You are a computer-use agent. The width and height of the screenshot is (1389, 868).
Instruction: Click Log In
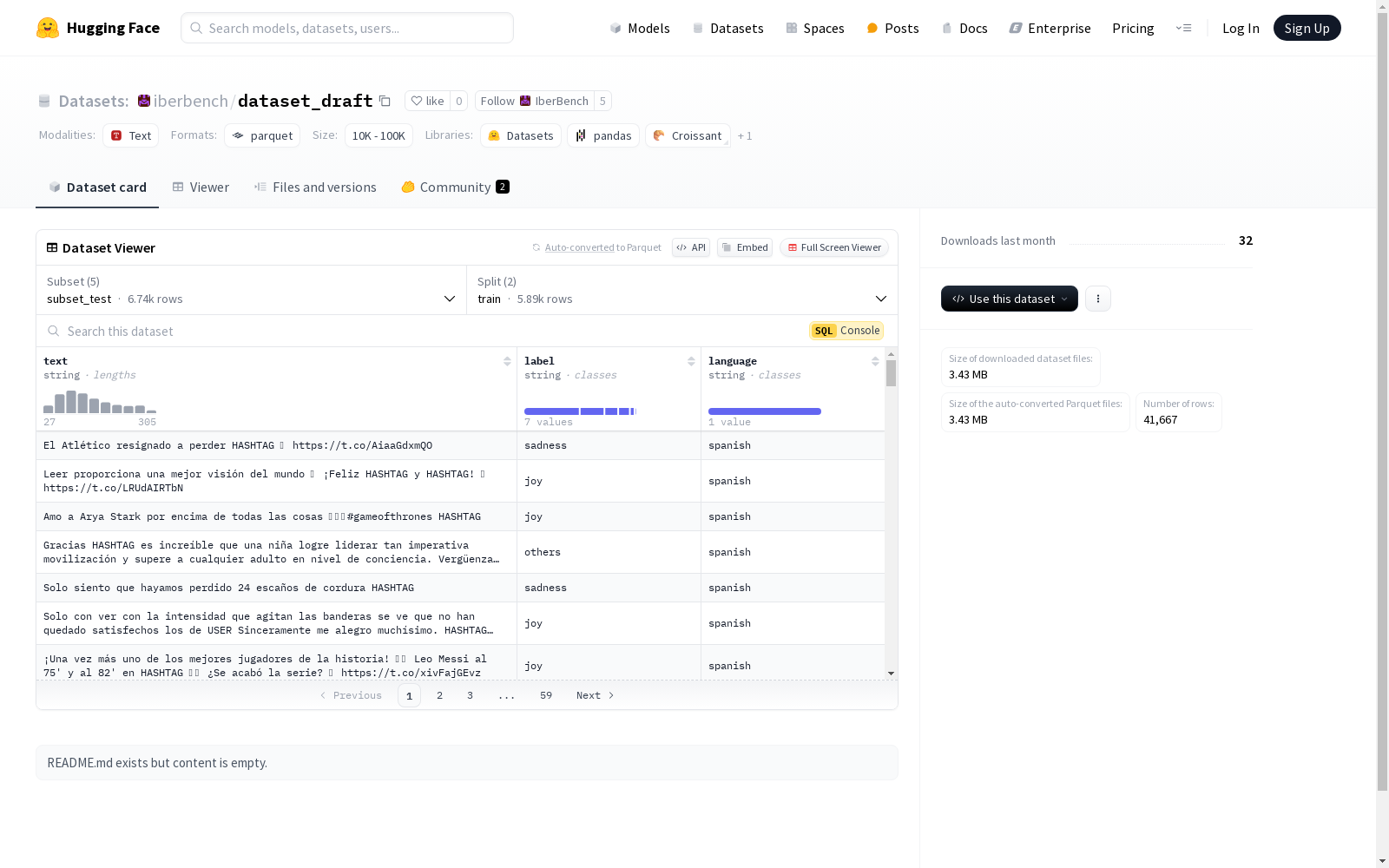pos(1241,28)
